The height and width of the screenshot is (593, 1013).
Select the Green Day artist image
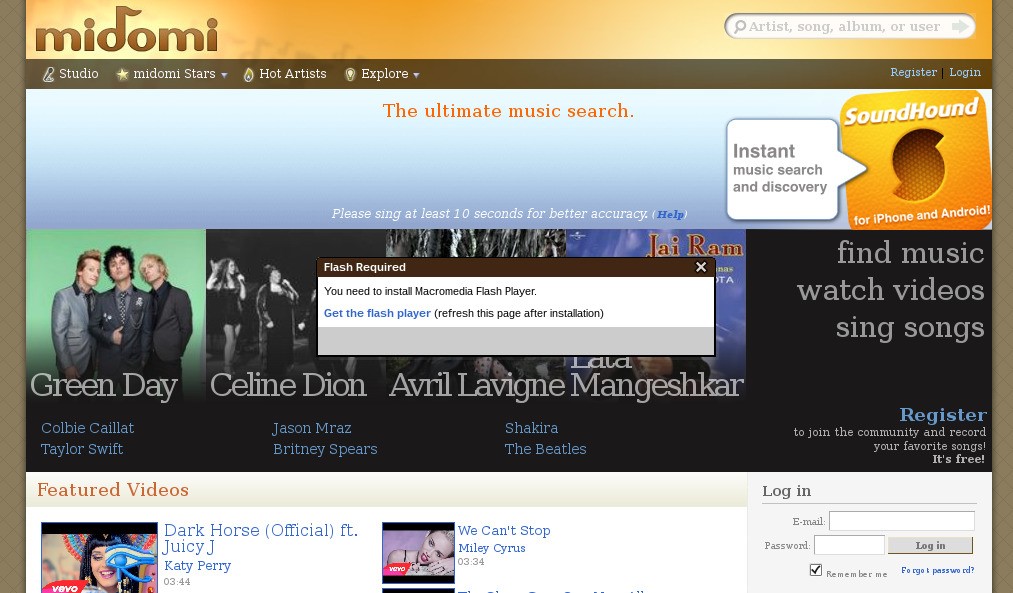pos(116,315)
